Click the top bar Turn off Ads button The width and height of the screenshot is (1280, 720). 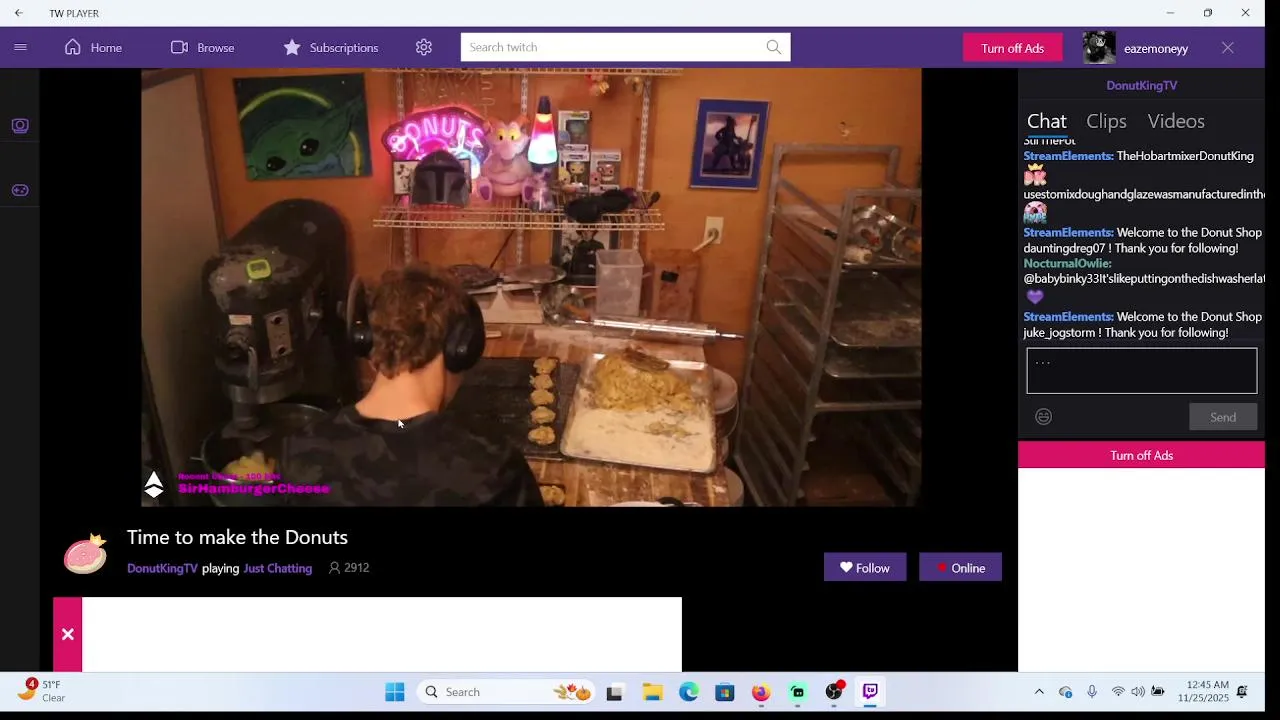coord(1012,48)
